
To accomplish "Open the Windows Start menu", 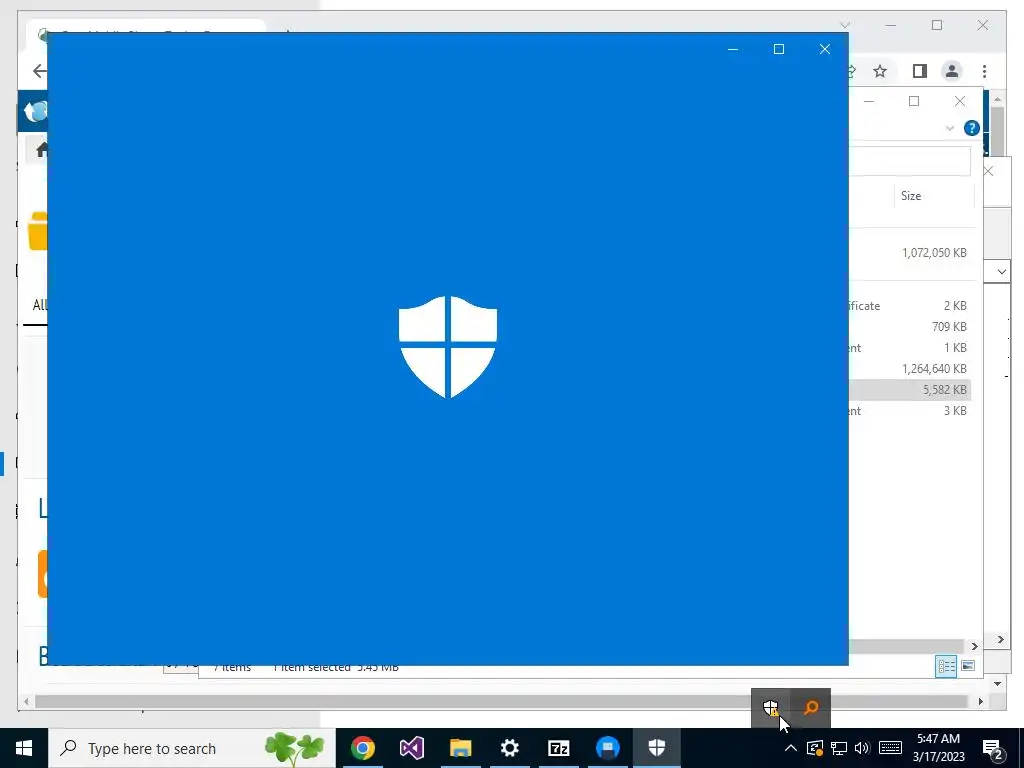I will (x=24, y=748).
